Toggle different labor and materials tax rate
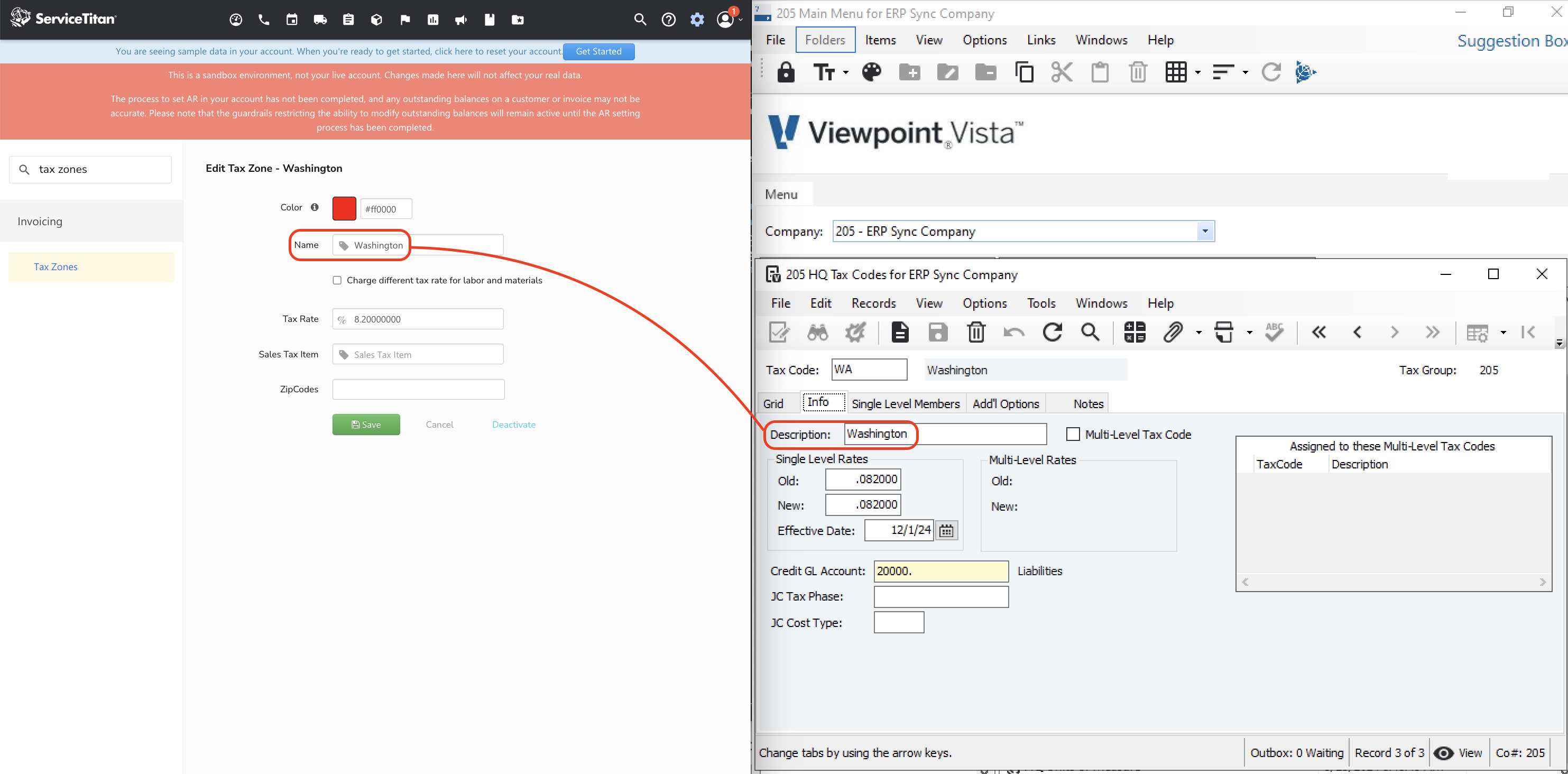Screen dimensions: 1568x774 click(x=337, y=281)
